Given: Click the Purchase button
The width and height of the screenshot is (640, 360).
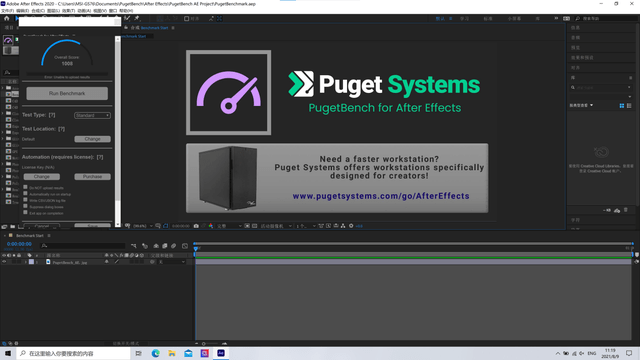Looking at the screenshot, I should 92,177.
